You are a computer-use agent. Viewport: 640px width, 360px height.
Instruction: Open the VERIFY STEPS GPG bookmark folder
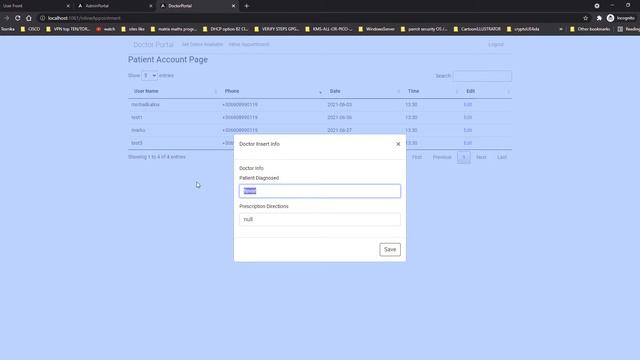tap(277, 29)
